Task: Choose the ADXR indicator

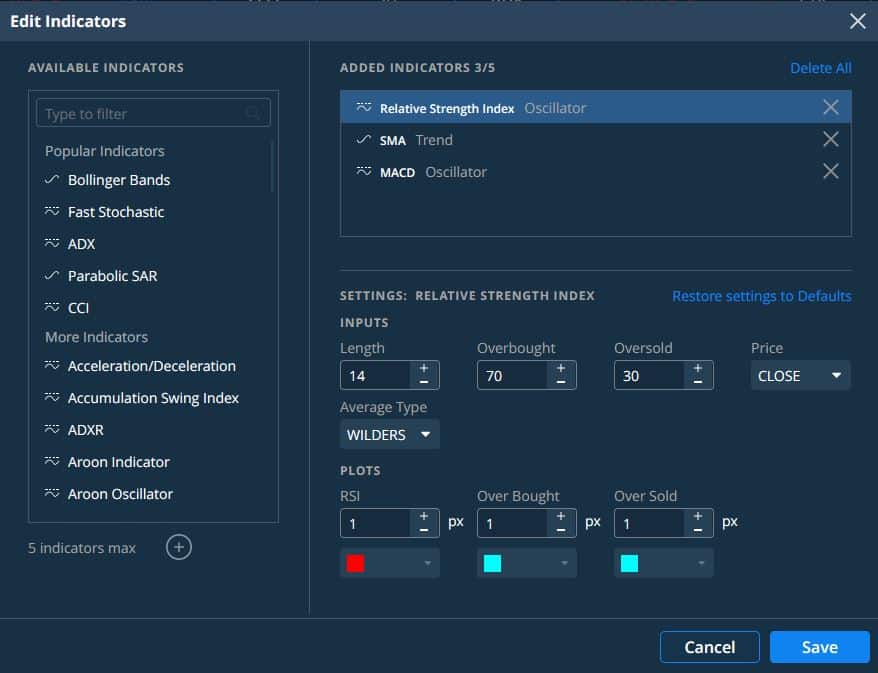Action: tap(86, 429)
